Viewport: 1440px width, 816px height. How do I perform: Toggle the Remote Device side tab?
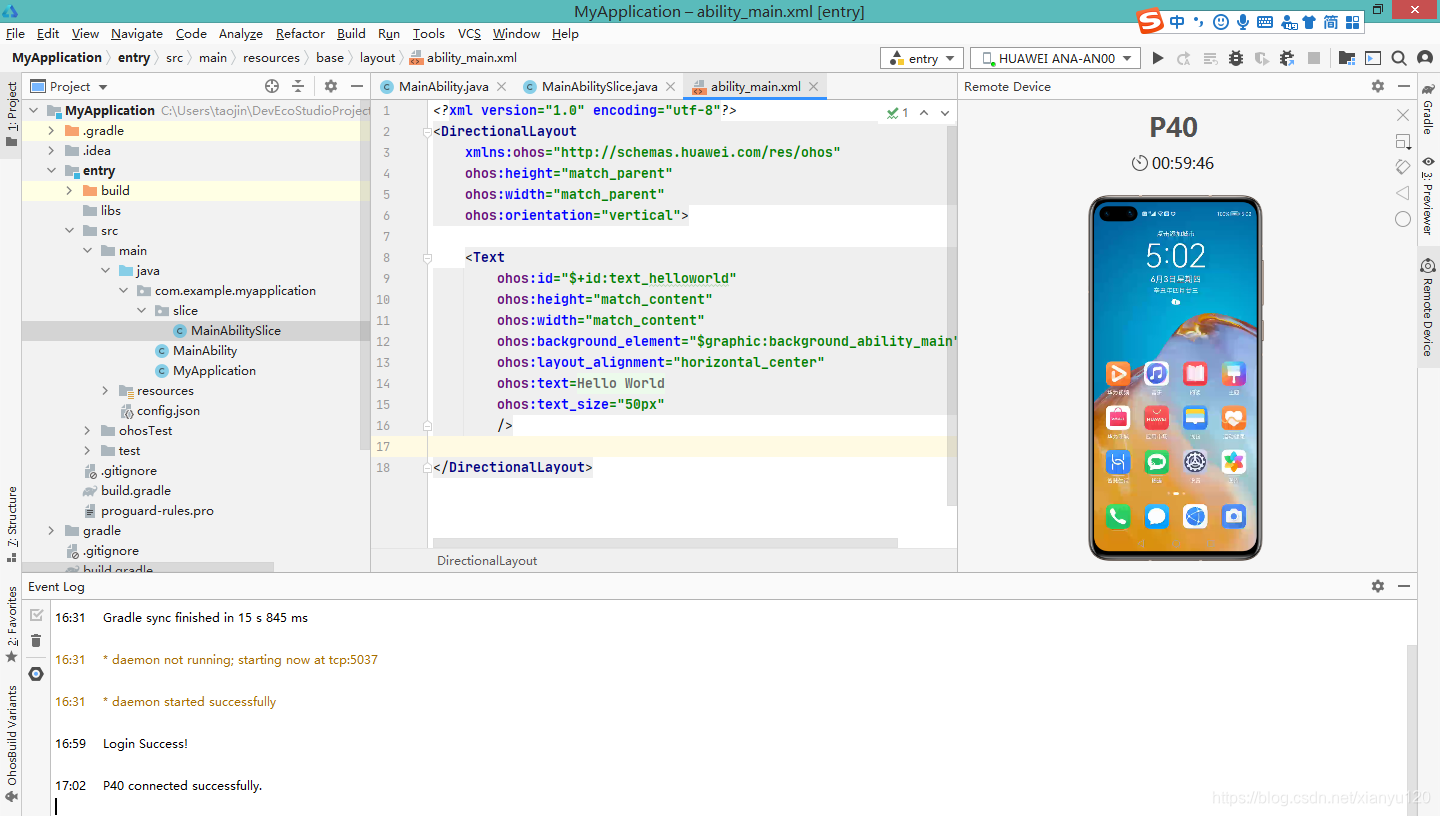pos(1428,309)
